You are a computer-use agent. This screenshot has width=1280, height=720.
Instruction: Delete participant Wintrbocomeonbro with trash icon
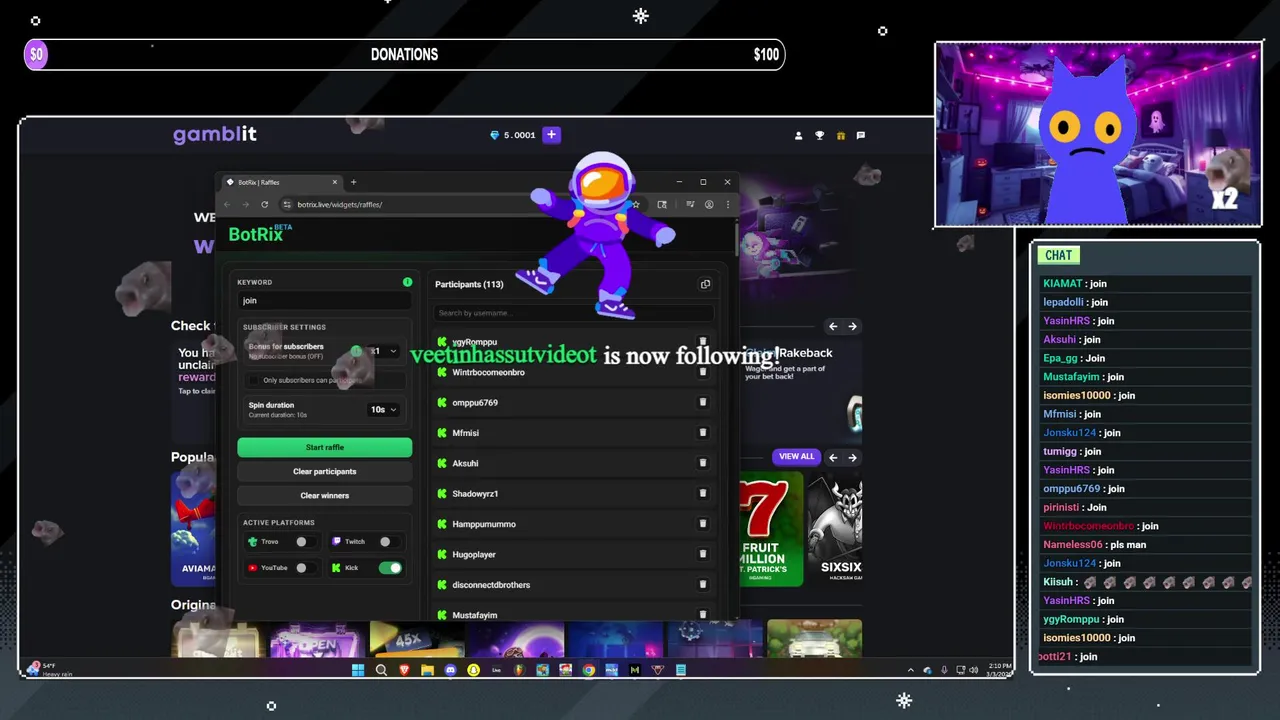pos(703,372)
